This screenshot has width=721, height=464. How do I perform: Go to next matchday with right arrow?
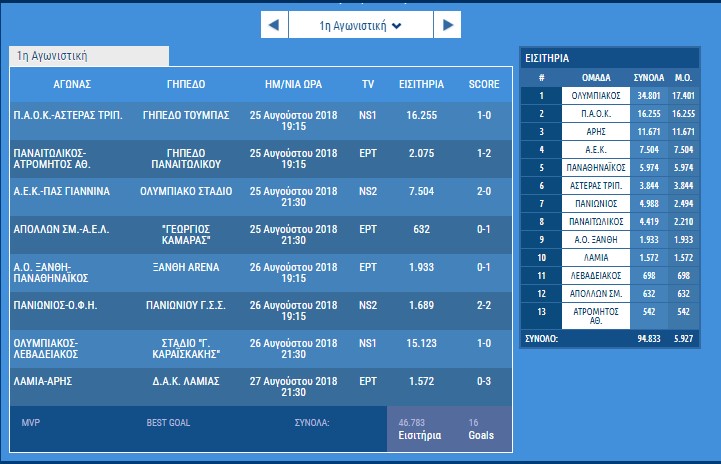(449, 26)
